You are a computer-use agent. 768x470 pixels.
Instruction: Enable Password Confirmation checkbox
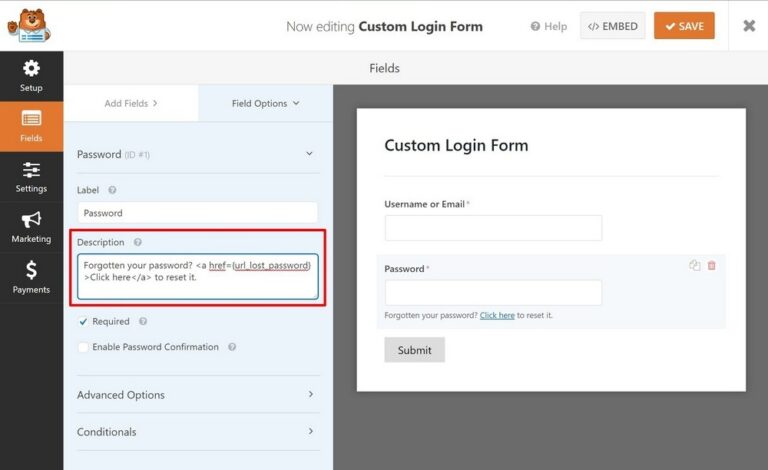(x=83, y=347)
